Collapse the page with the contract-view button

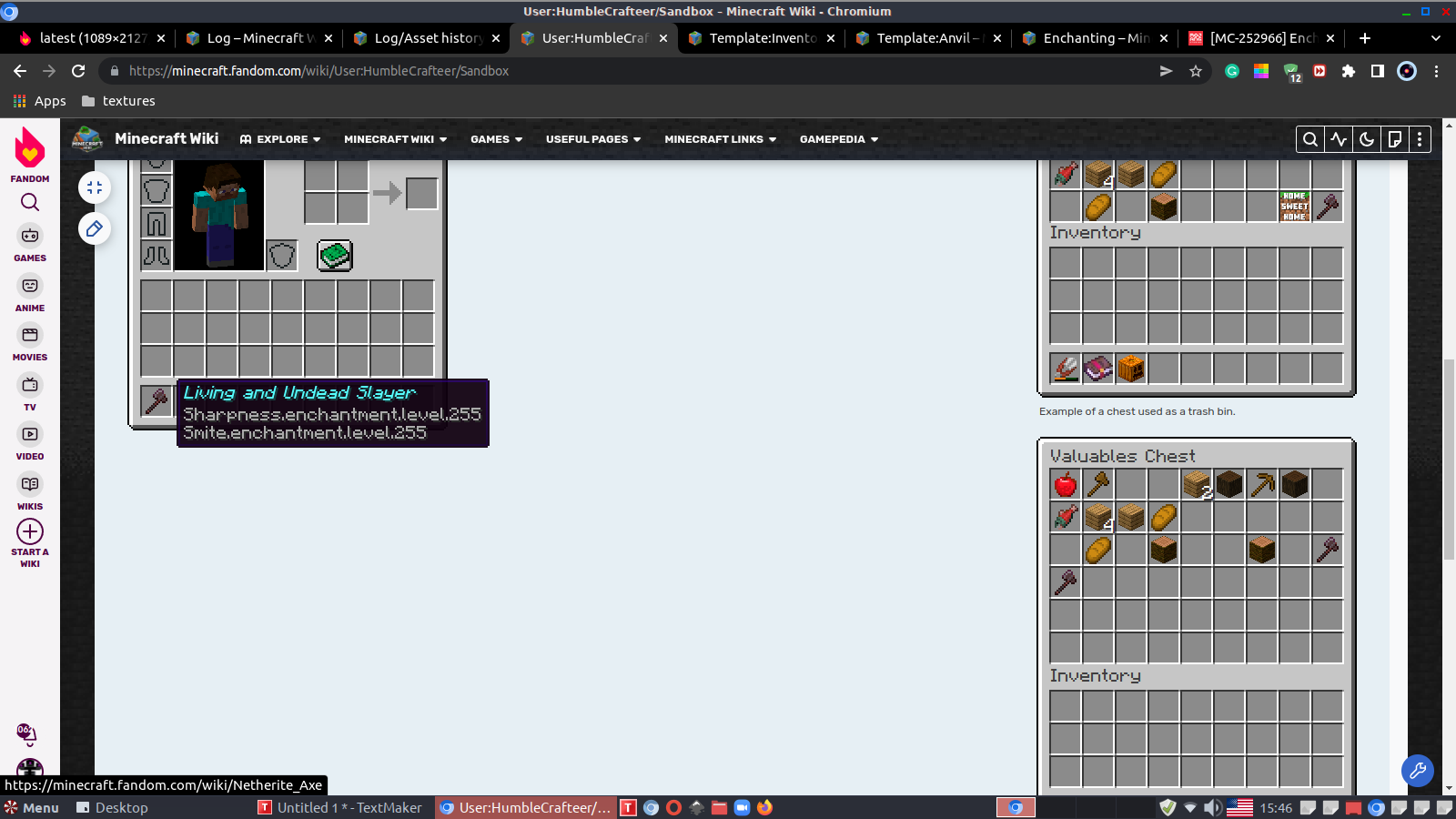pos(95,187)
